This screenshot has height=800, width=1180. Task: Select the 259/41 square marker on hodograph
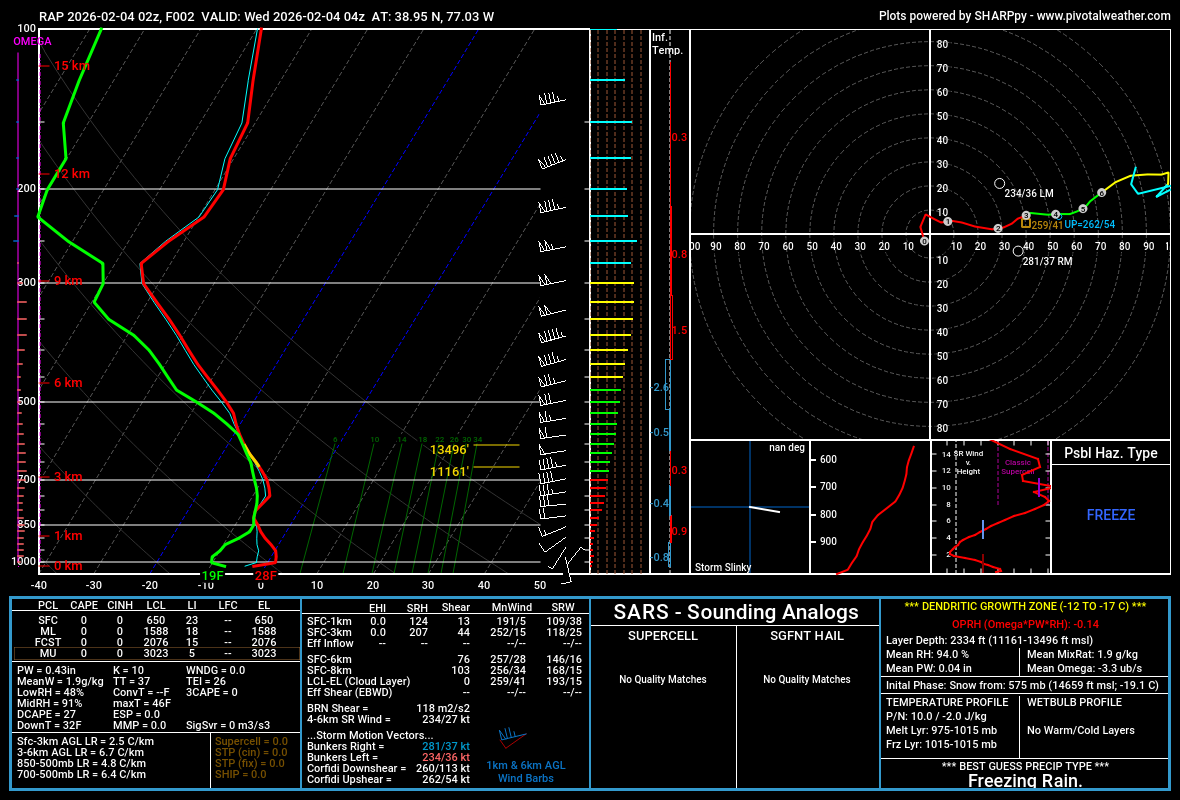(1025, 224)
